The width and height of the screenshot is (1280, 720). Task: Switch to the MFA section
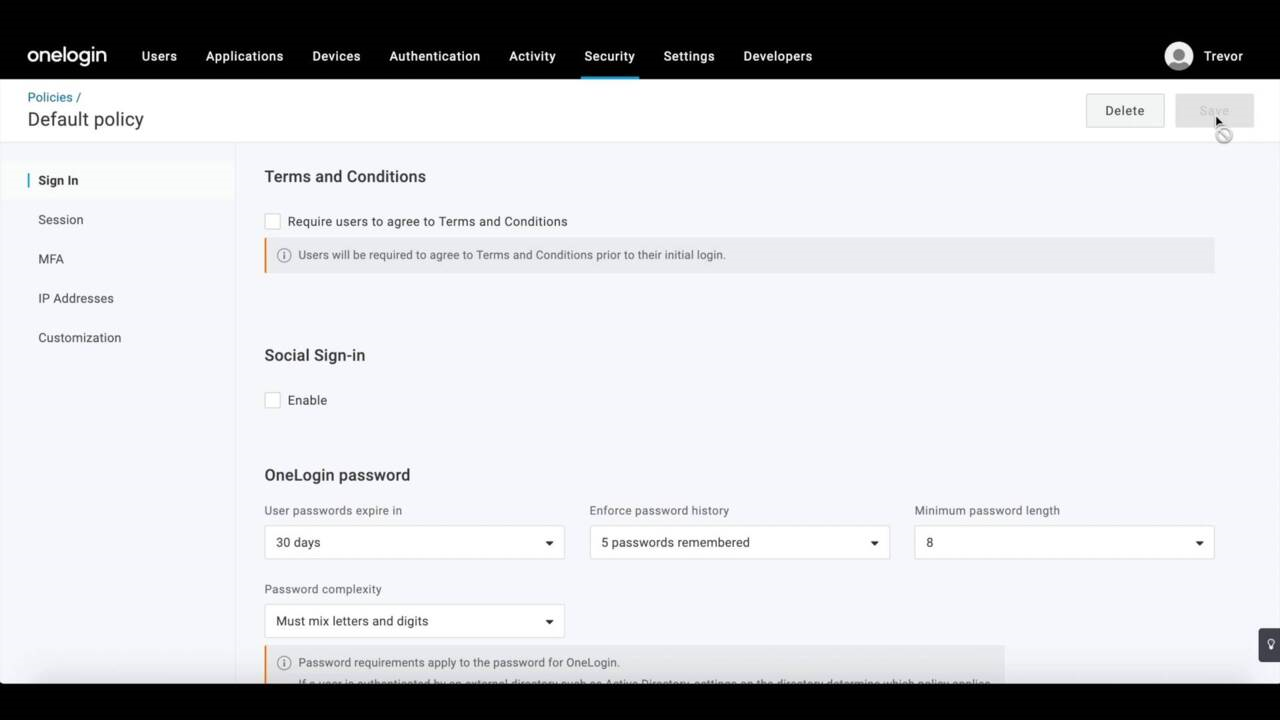click(x=51, y=259)
